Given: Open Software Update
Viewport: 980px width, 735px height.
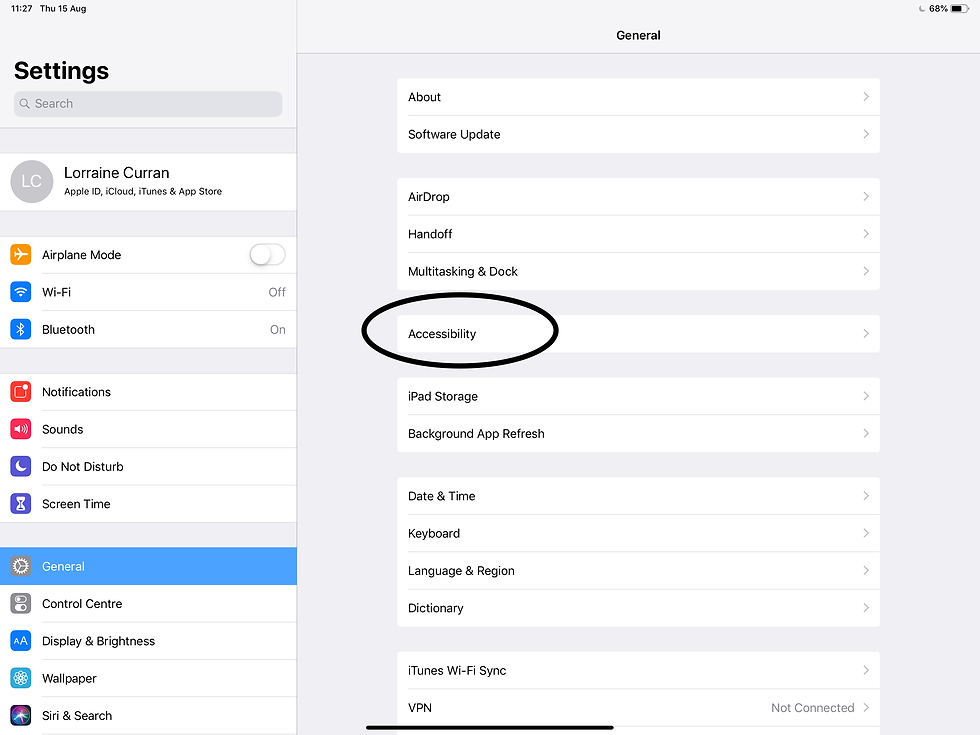Looking at the screenshot, I should click(638, 134).
